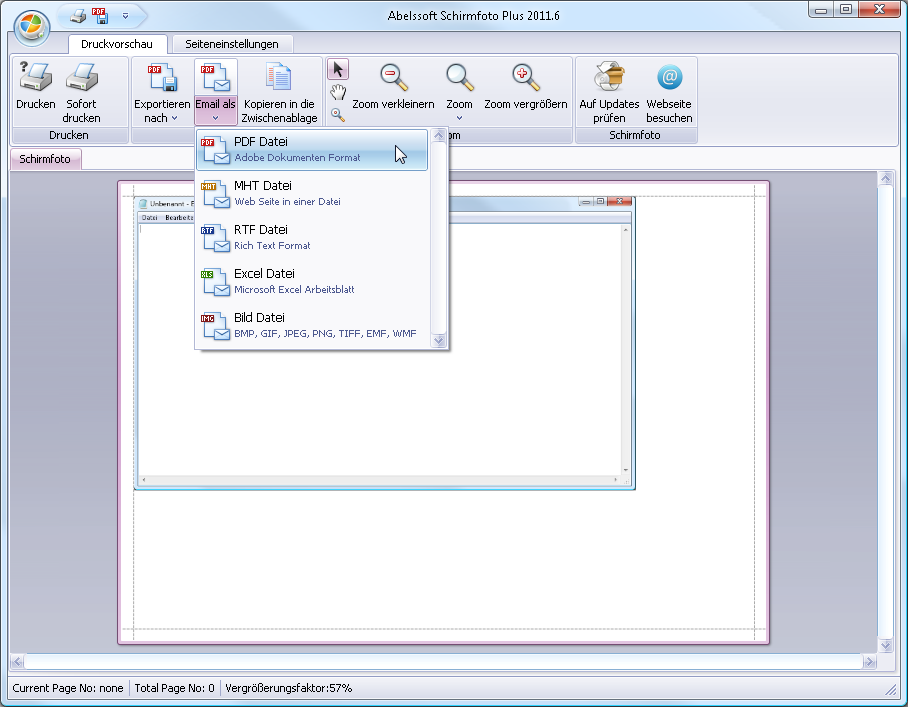908x707 pixels.
Task: Select the arrow pointer tool
Action: (x=338, y=69)
